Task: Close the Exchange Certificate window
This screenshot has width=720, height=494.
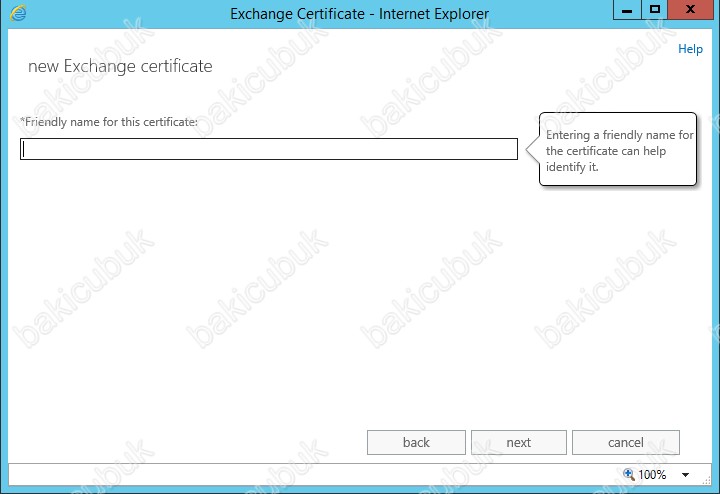Action: (690, 10)
